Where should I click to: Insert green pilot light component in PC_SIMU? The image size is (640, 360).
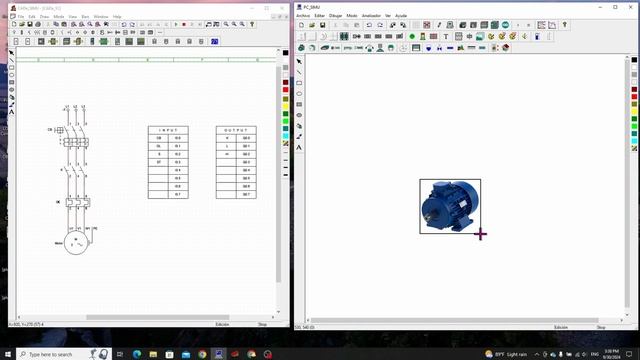click(x=412, y=36)
